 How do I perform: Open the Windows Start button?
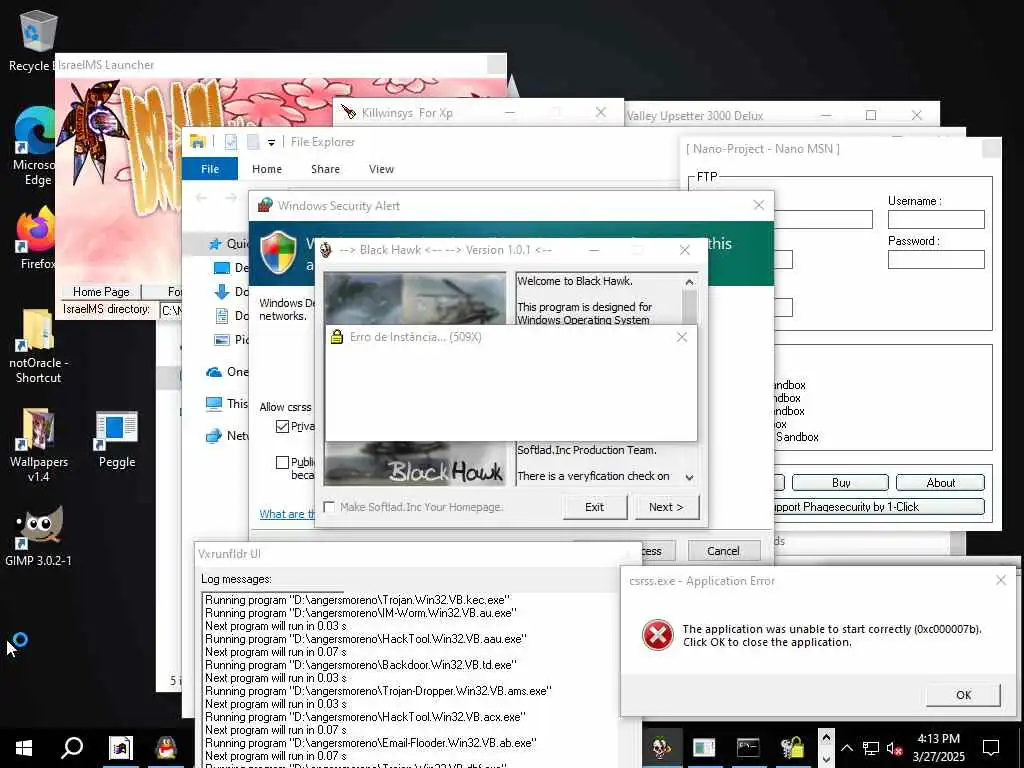coord(24,748)
